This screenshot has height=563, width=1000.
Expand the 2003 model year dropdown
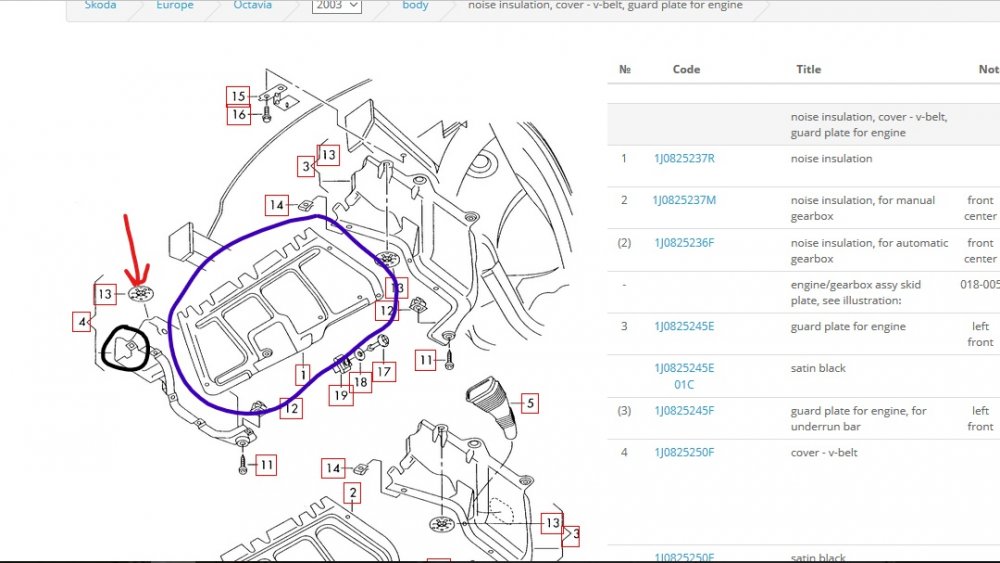(x=337, y=5)
